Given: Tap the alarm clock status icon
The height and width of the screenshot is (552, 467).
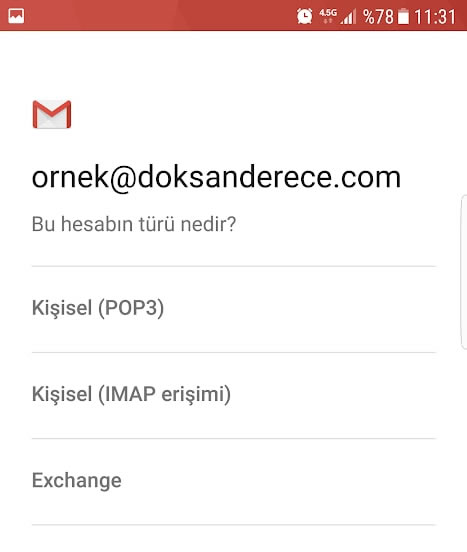Looking at the screenshot, I should [304, 16].
